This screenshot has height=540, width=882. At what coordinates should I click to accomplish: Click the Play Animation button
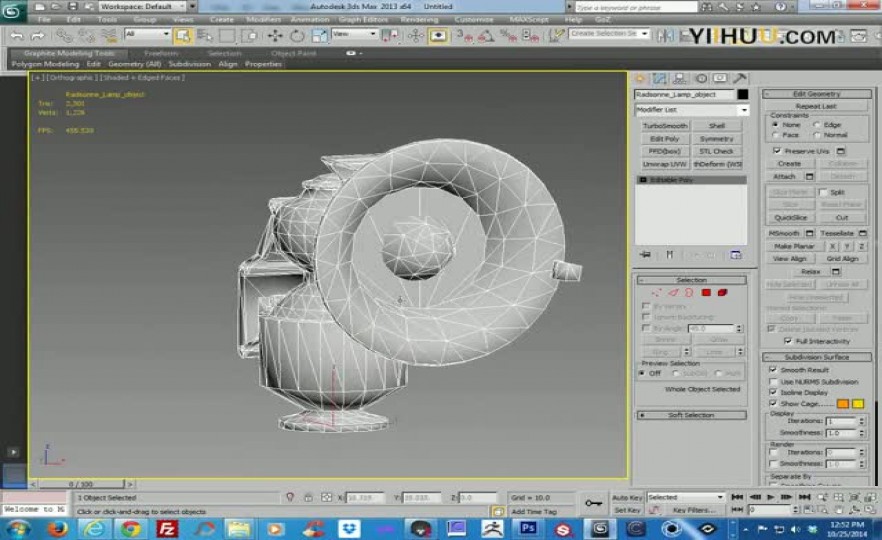coord(771,497)
